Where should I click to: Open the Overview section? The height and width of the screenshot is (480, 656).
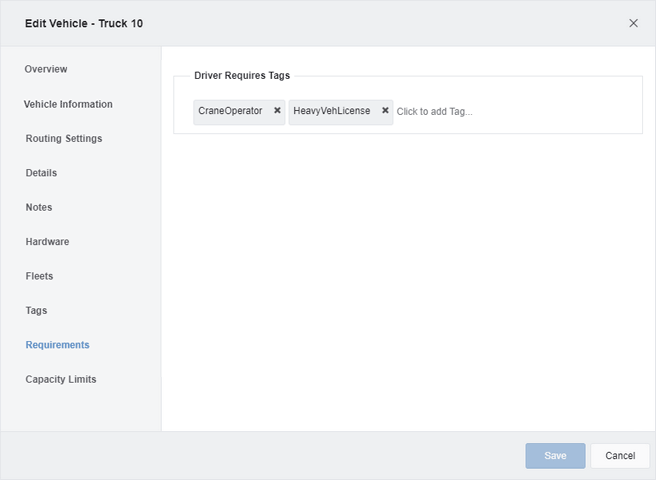click(46, 69)
